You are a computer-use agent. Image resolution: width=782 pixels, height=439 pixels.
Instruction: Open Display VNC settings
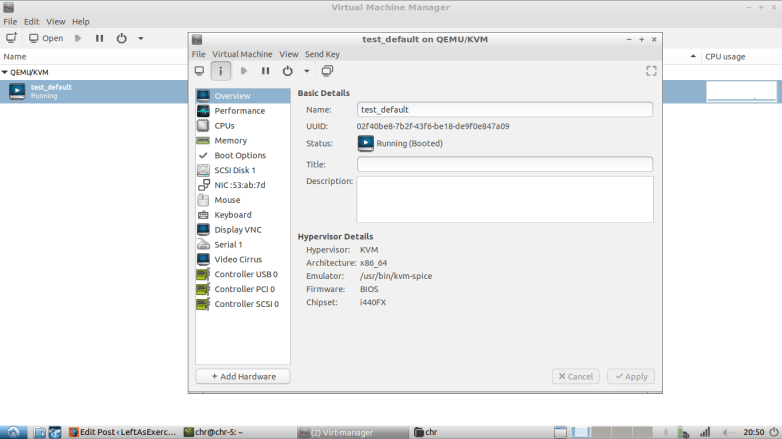(x=243, y=229)
